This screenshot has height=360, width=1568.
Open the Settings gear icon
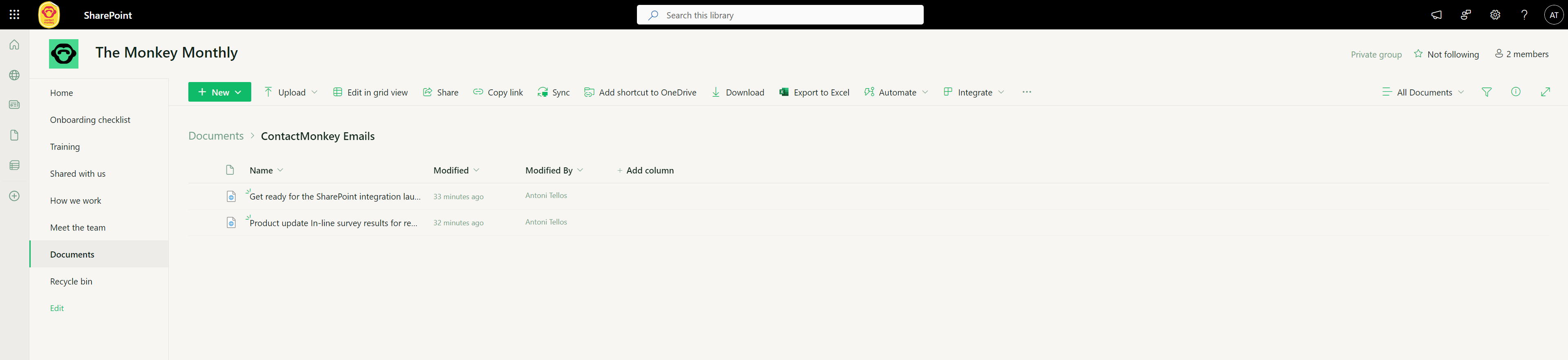pos(1495,15)
